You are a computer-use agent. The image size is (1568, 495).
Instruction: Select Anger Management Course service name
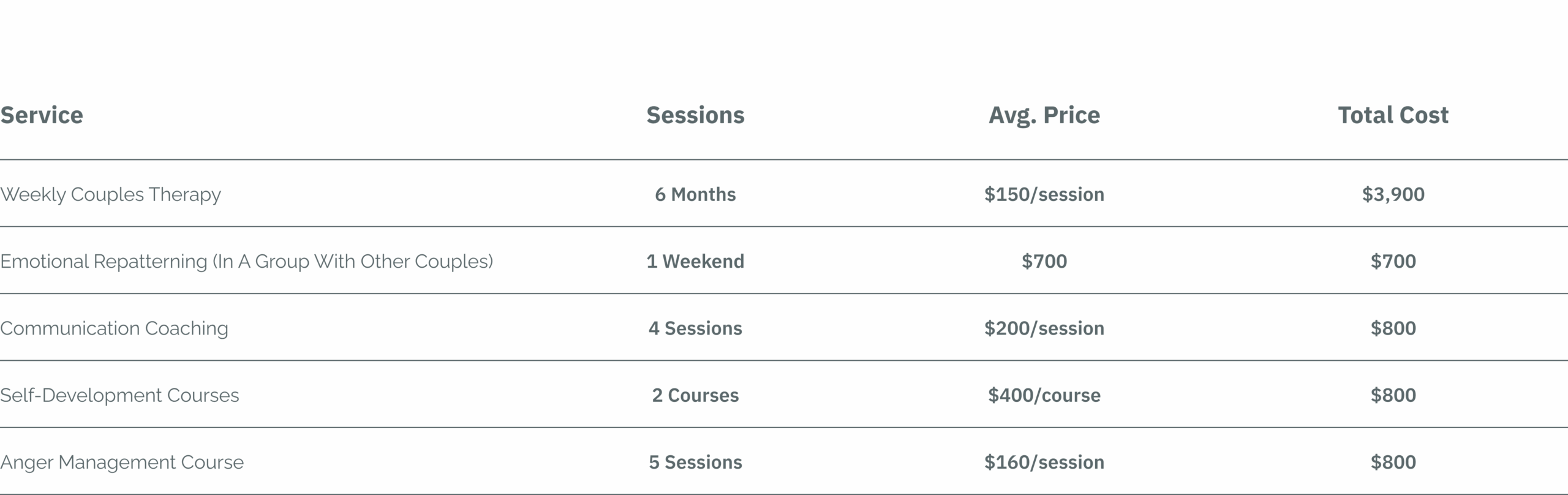(x=122, y=462)
